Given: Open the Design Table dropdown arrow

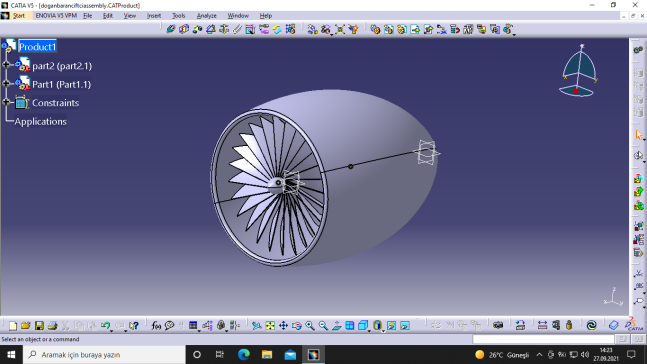Looking at the screenshot, I should point(199,331).
